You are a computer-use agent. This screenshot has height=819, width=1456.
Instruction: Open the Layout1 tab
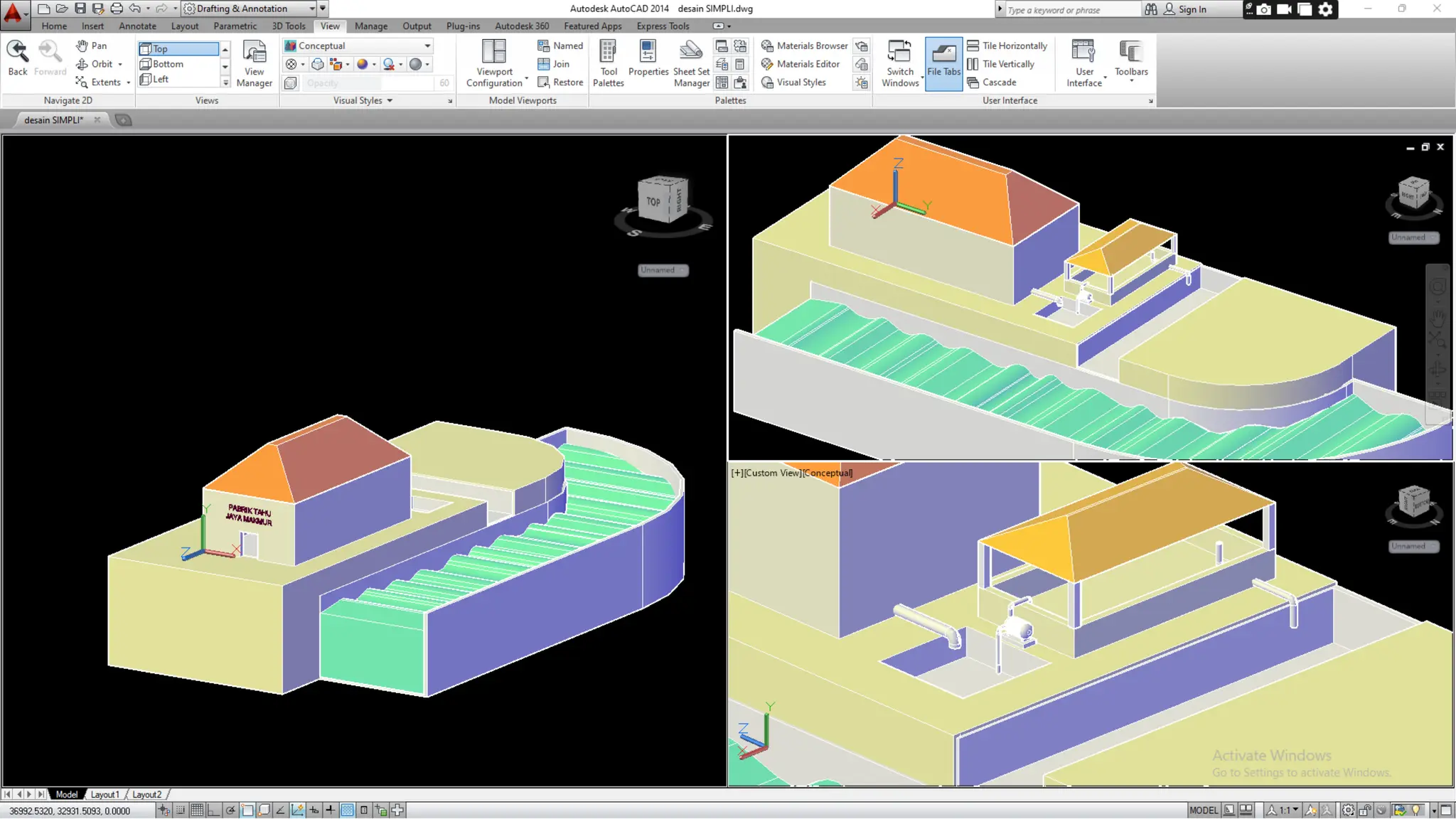[105, 794]
